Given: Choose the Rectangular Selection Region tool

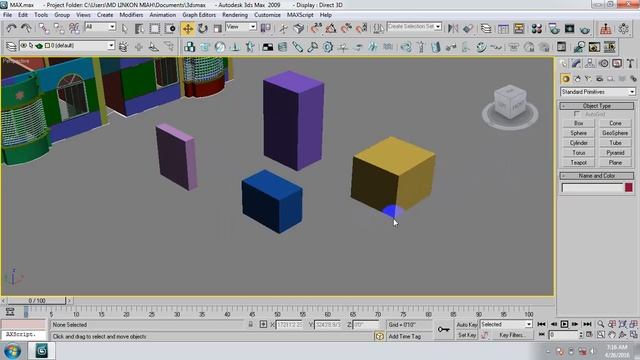Looking at the screenshot, I should 155,28.
